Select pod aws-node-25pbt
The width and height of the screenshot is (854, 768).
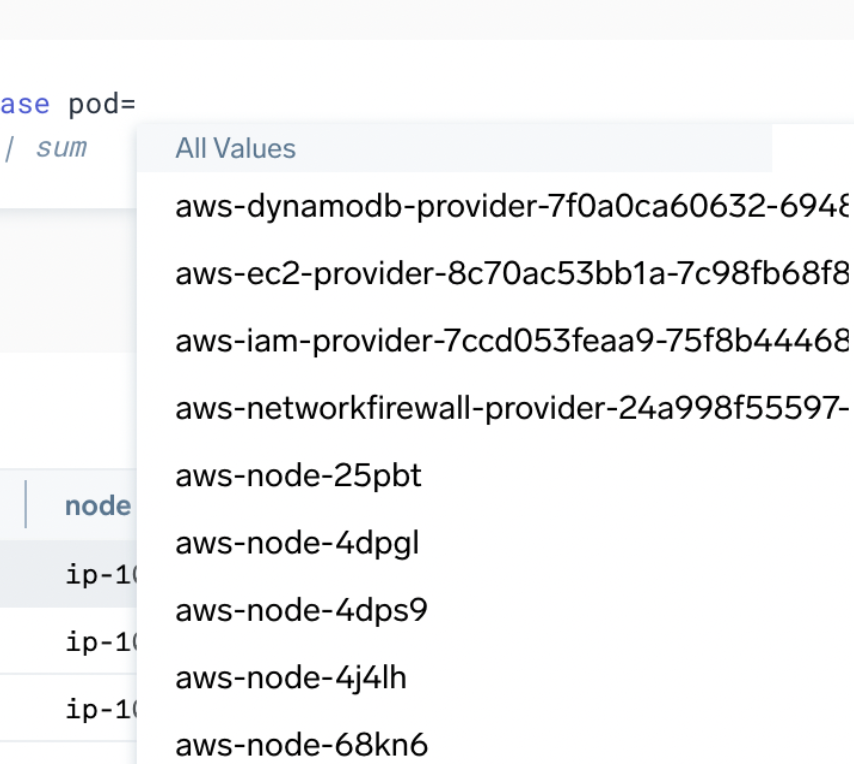point(298,475)
